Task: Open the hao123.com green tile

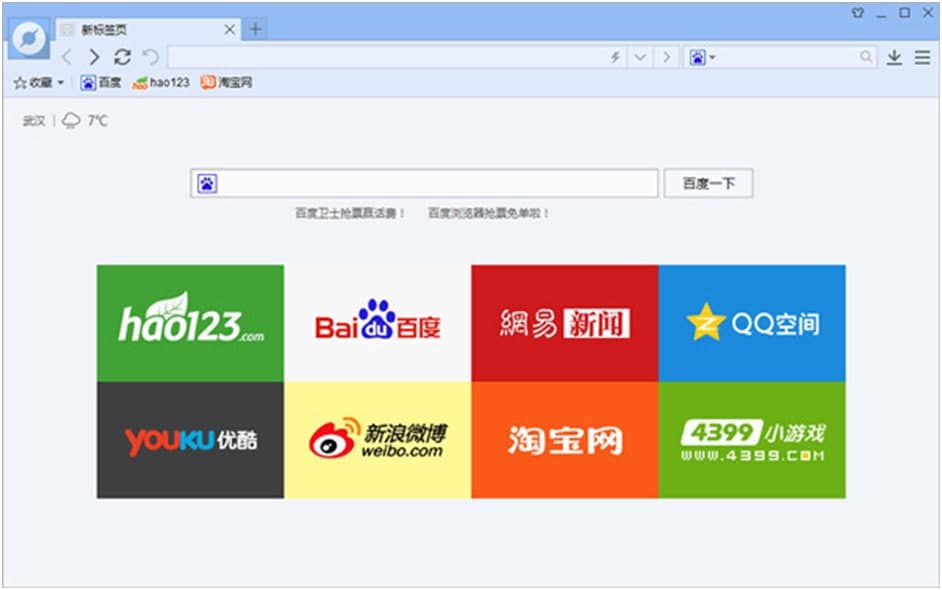Action: 190,323
